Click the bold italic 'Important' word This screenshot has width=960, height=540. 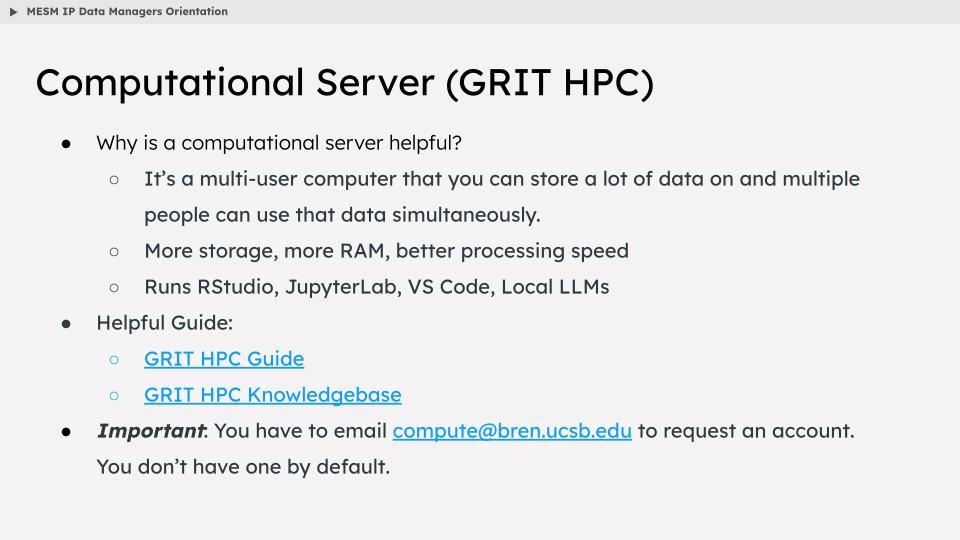[x=151, y=431]
